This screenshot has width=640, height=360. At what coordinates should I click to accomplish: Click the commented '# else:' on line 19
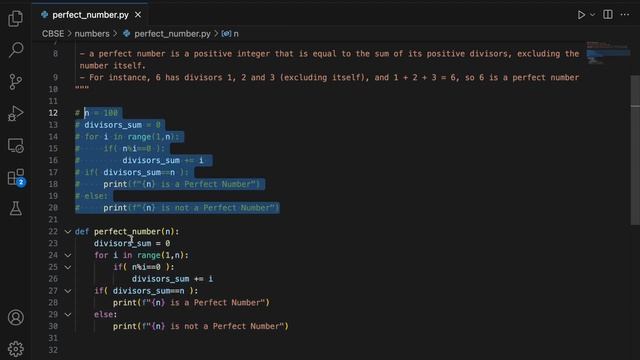[91, 196]
